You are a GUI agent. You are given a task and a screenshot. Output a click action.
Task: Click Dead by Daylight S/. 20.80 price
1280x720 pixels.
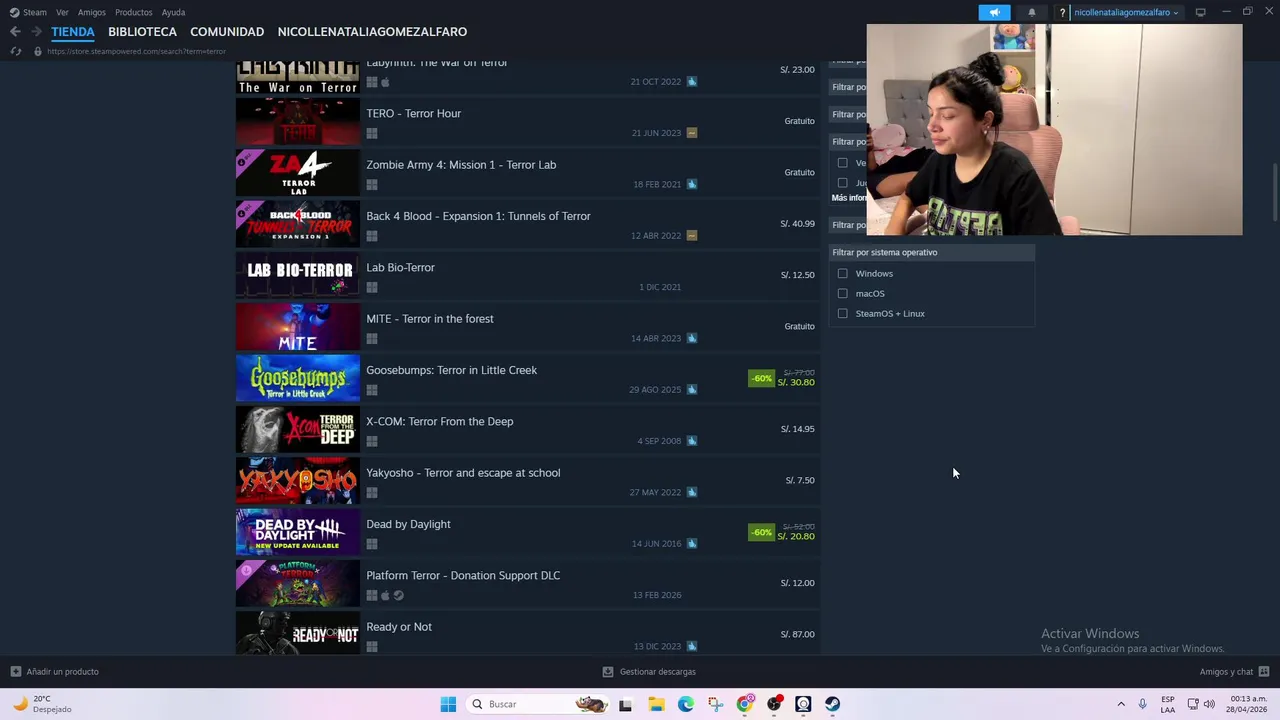click(796, 536)
